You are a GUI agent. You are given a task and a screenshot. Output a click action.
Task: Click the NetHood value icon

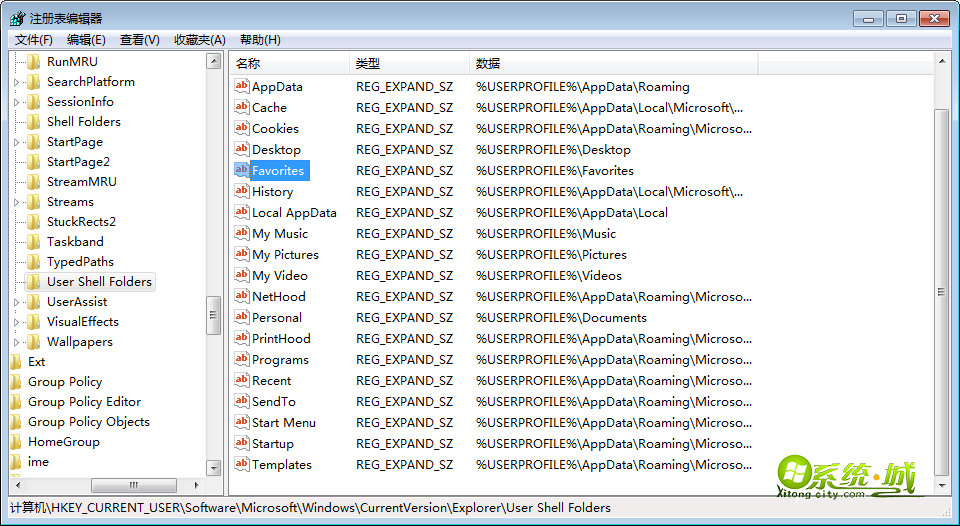[x=242, y=296]
